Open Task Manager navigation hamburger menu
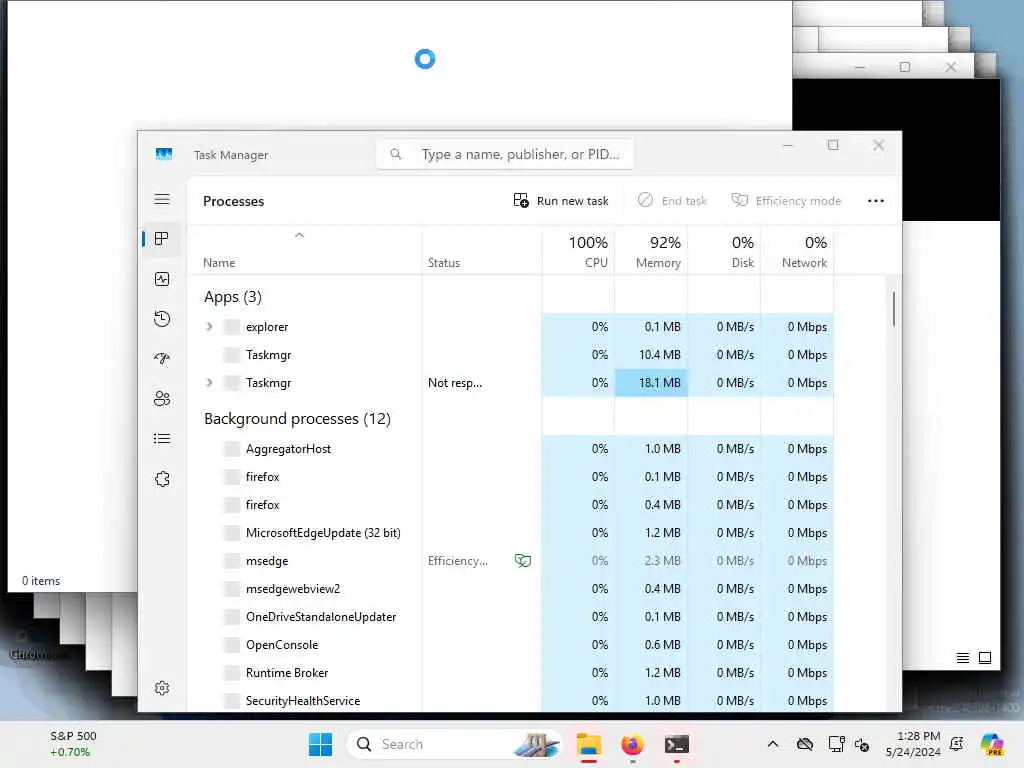The width and height of the screenshot is (1024, 768). [x=162, y=199]
